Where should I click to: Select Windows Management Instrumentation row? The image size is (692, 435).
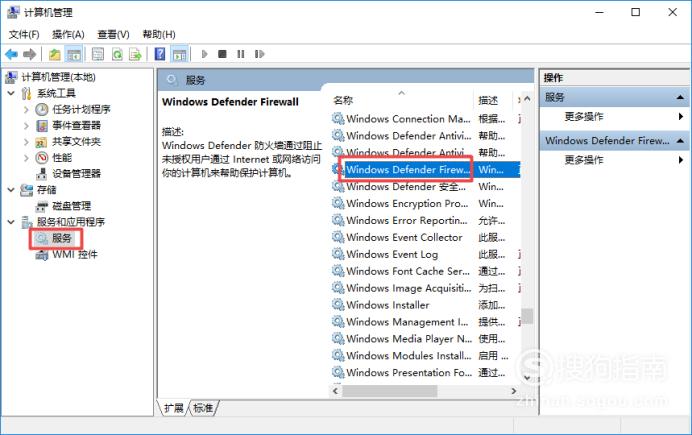425,322
